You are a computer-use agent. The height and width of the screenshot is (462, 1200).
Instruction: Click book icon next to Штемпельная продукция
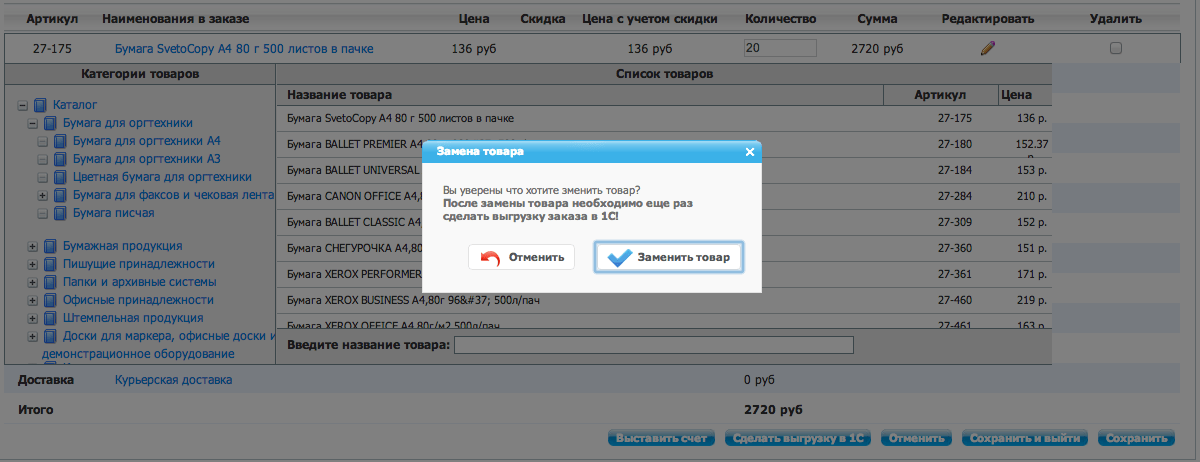tap(51, 318)
